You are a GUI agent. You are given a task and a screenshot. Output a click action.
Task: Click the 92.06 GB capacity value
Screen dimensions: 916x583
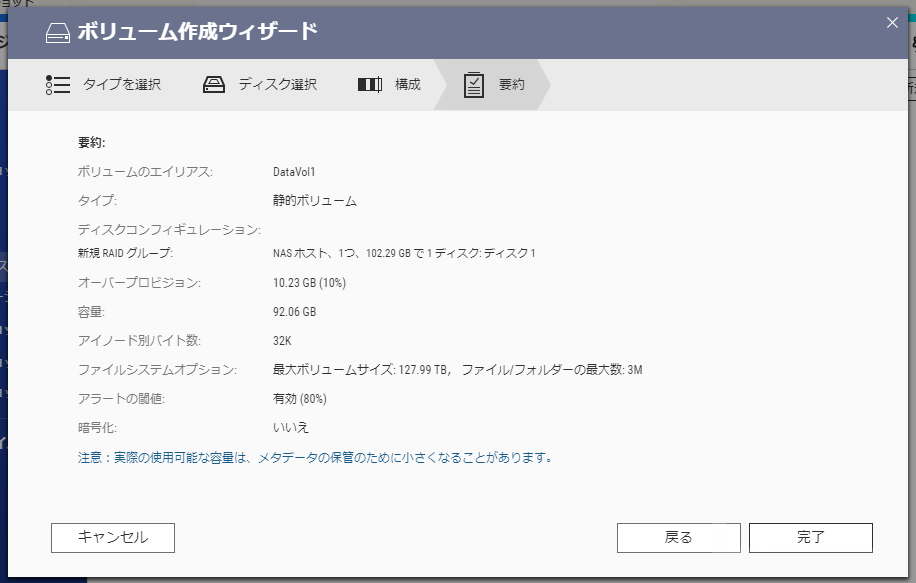(294, 311)
